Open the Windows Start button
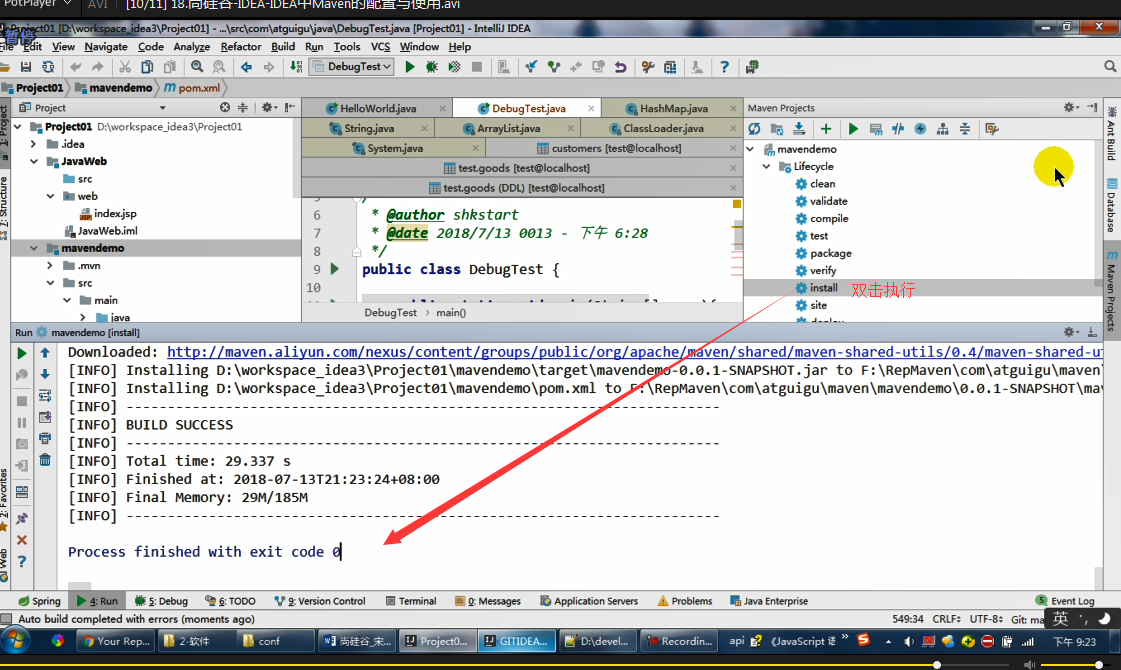The image size is (1121, 670). 15,641
